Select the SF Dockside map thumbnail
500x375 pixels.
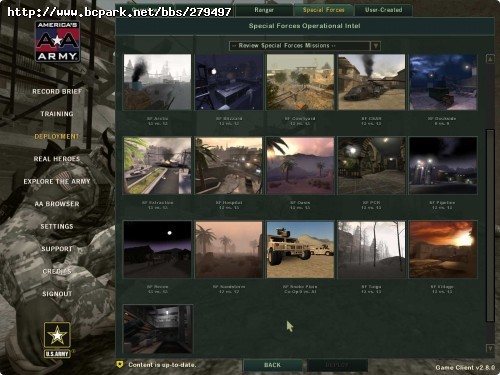click(443, 82)
